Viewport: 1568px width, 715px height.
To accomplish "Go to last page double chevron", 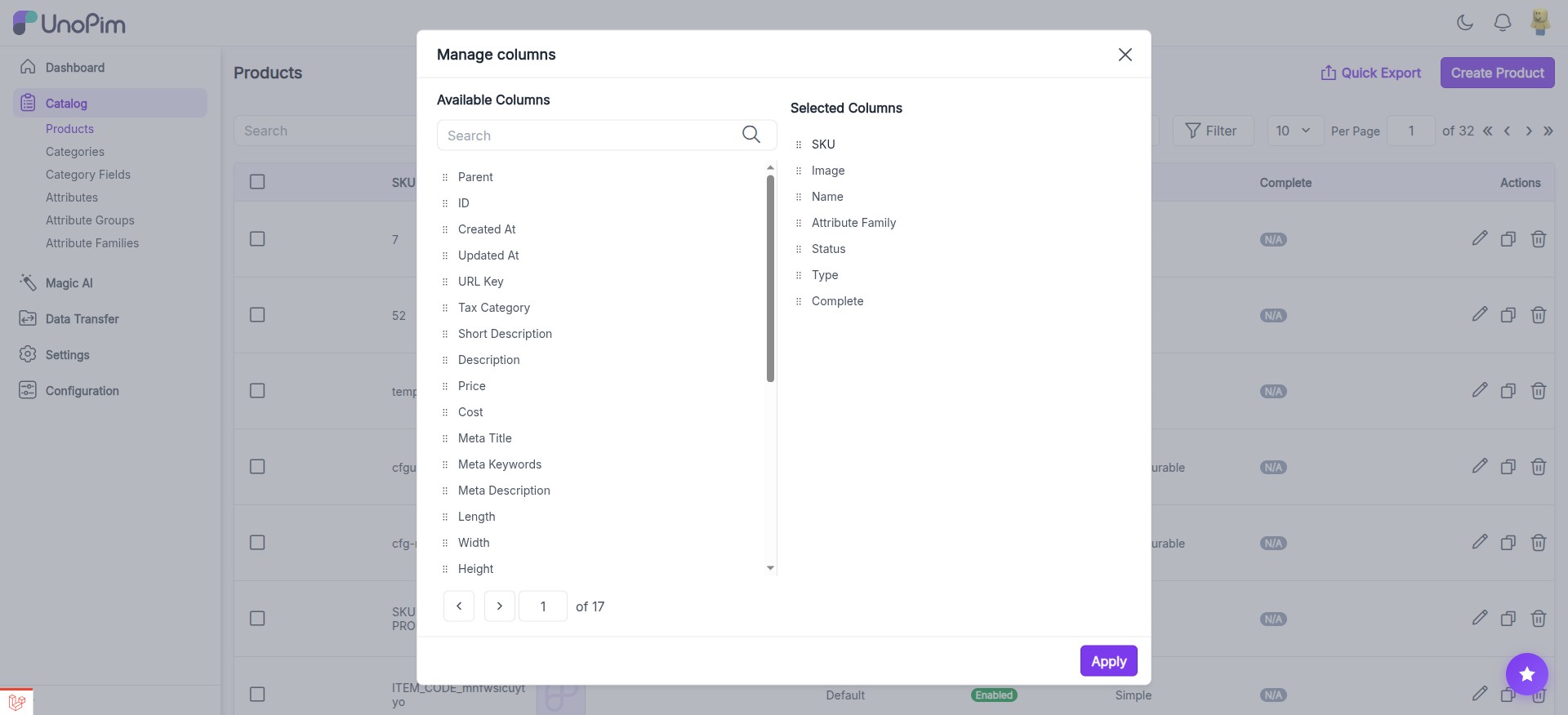I will click(x=1548, y=131).
